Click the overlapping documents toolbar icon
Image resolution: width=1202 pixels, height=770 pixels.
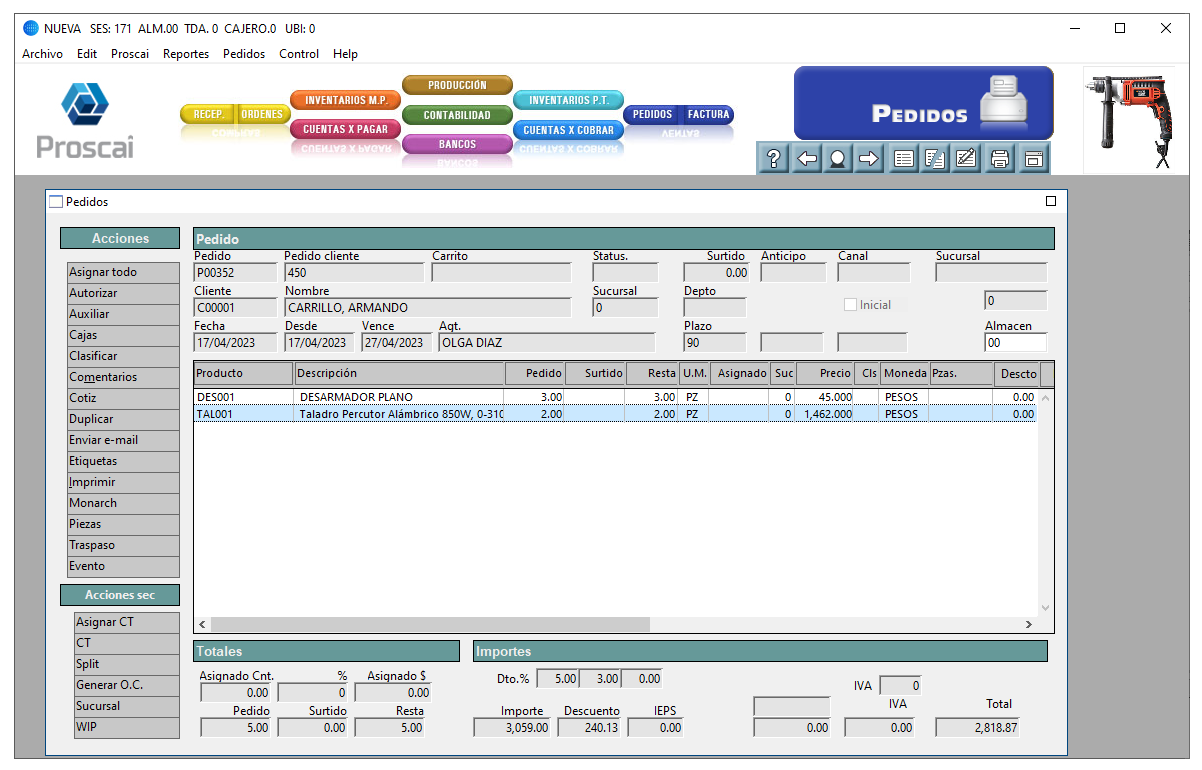pos(935,158)
